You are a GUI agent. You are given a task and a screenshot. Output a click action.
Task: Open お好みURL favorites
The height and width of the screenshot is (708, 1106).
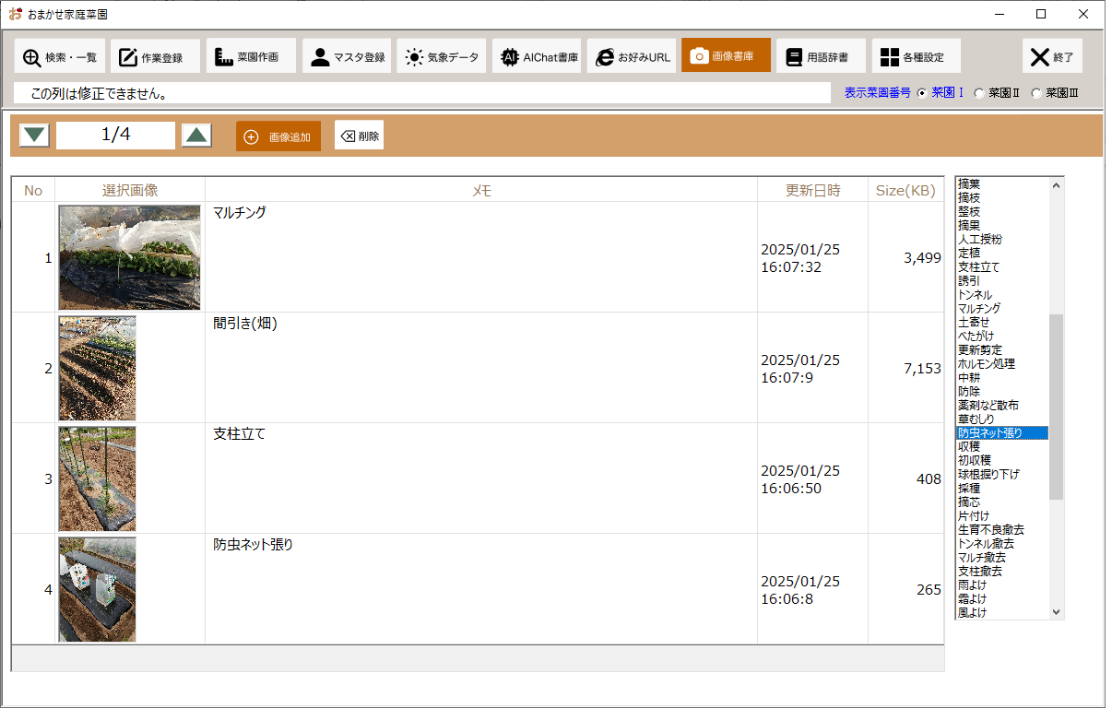click(x=632, y=57)
